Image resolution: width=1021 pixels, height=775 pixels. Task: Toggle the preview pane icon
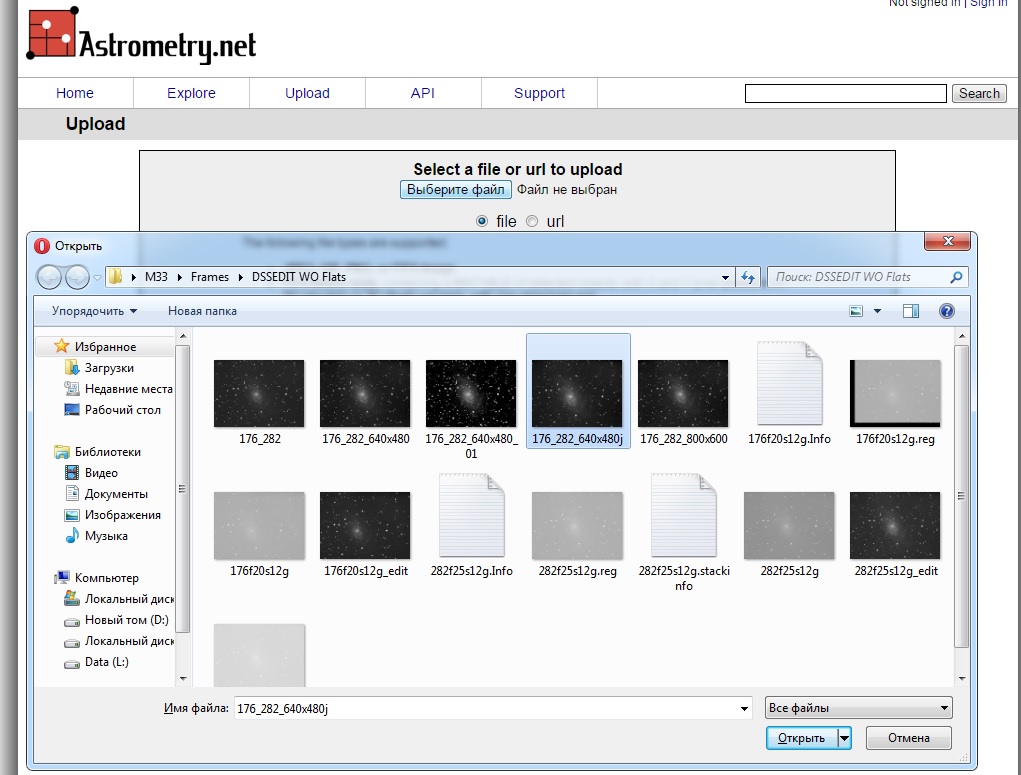click(910, 311)
